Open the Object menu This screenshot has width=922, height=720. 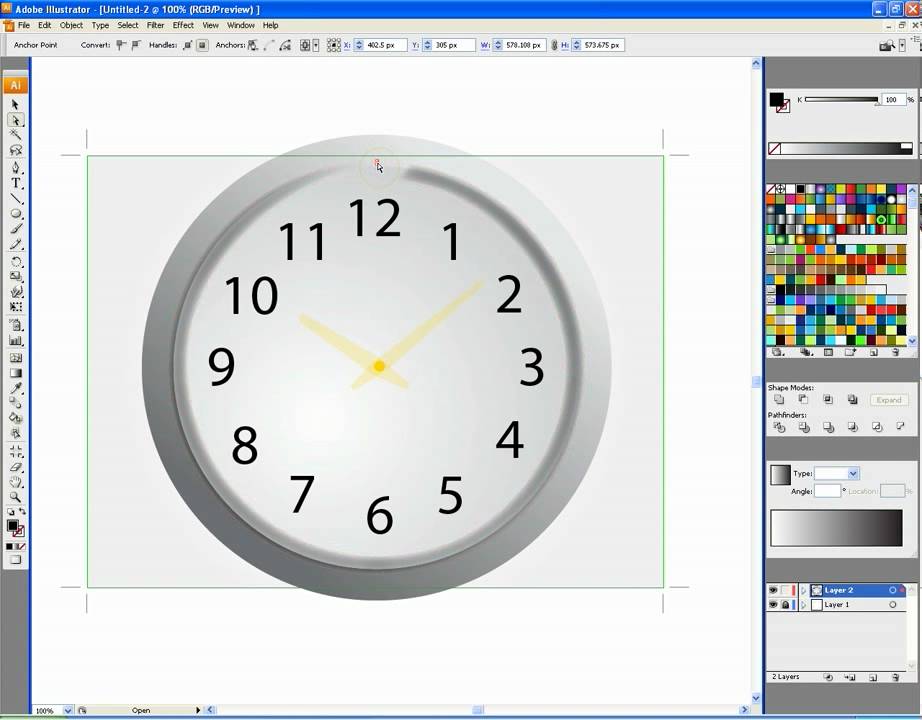tap(71, 25)
